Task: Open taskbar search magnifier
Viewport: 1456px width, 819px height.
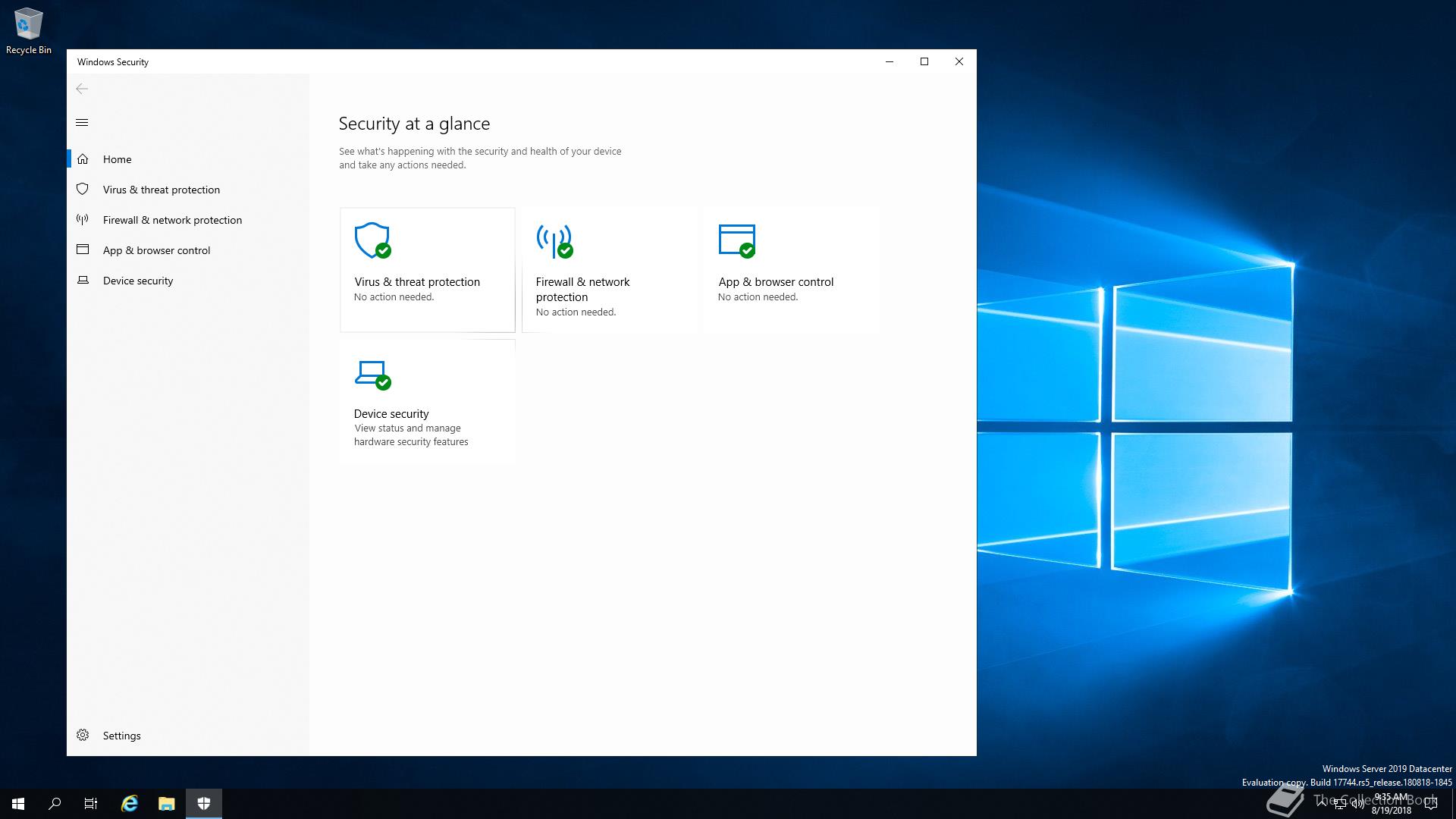Action: (55, 804)
